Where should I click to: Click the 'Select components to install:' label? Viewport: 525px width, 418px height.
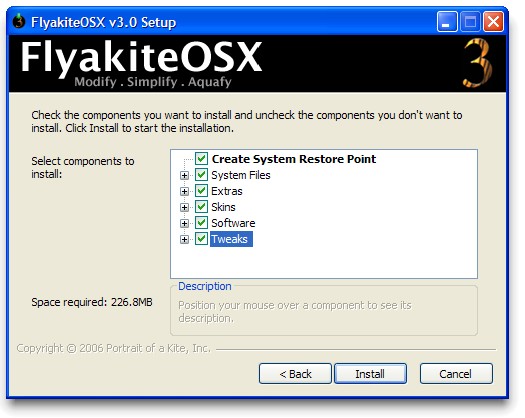83,167
